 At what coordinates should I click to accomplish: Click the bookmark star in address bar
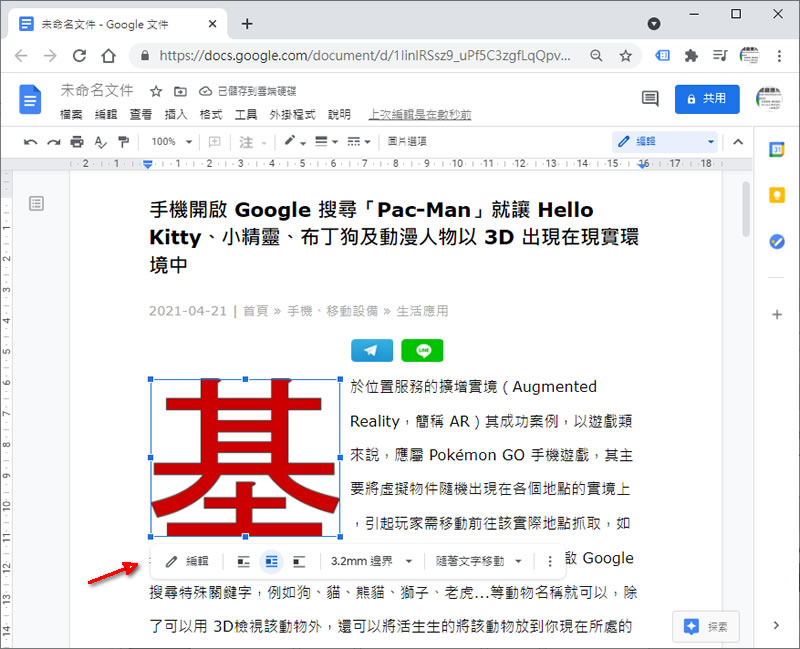coord(626,55)
